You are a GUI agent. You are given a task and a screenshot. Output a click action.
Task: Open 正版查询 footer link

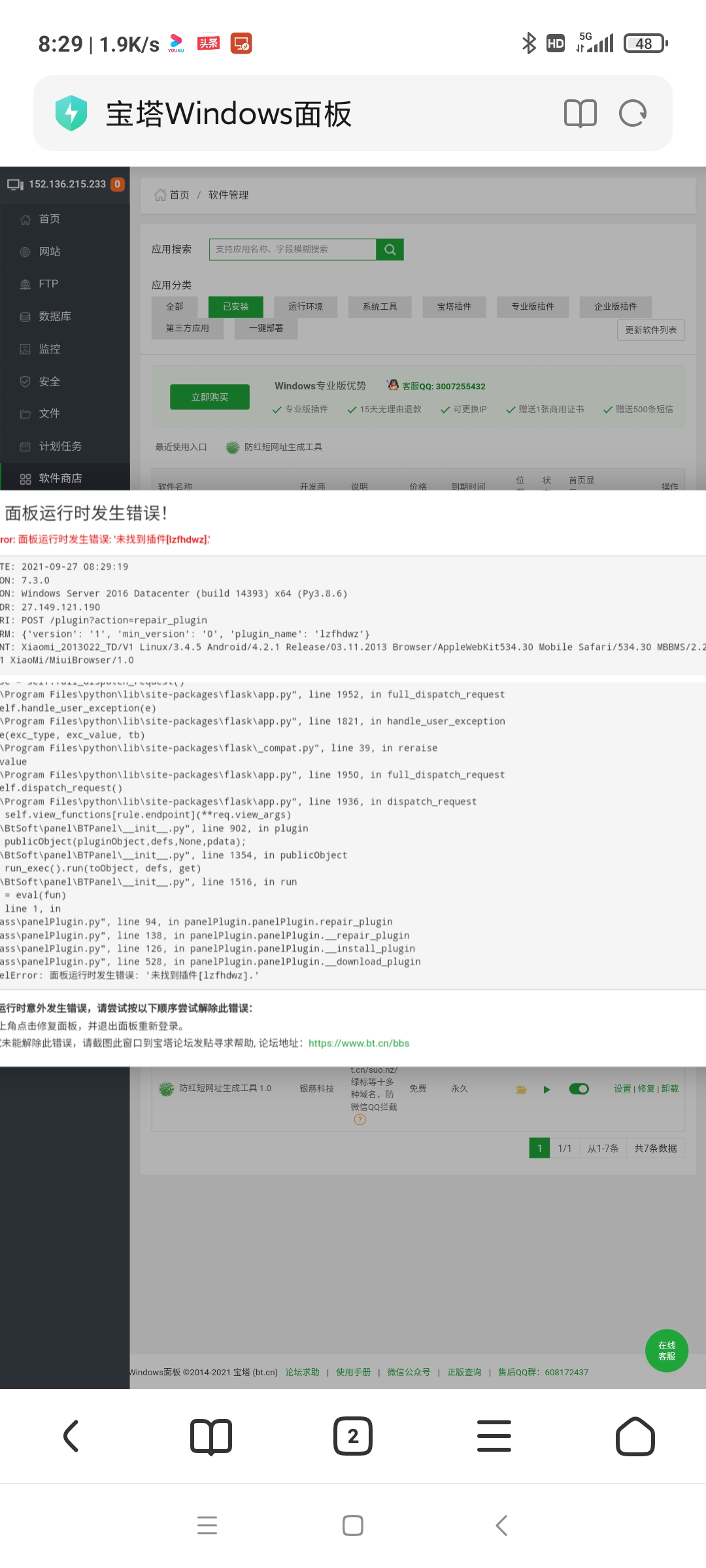[x=464, y=1372]
